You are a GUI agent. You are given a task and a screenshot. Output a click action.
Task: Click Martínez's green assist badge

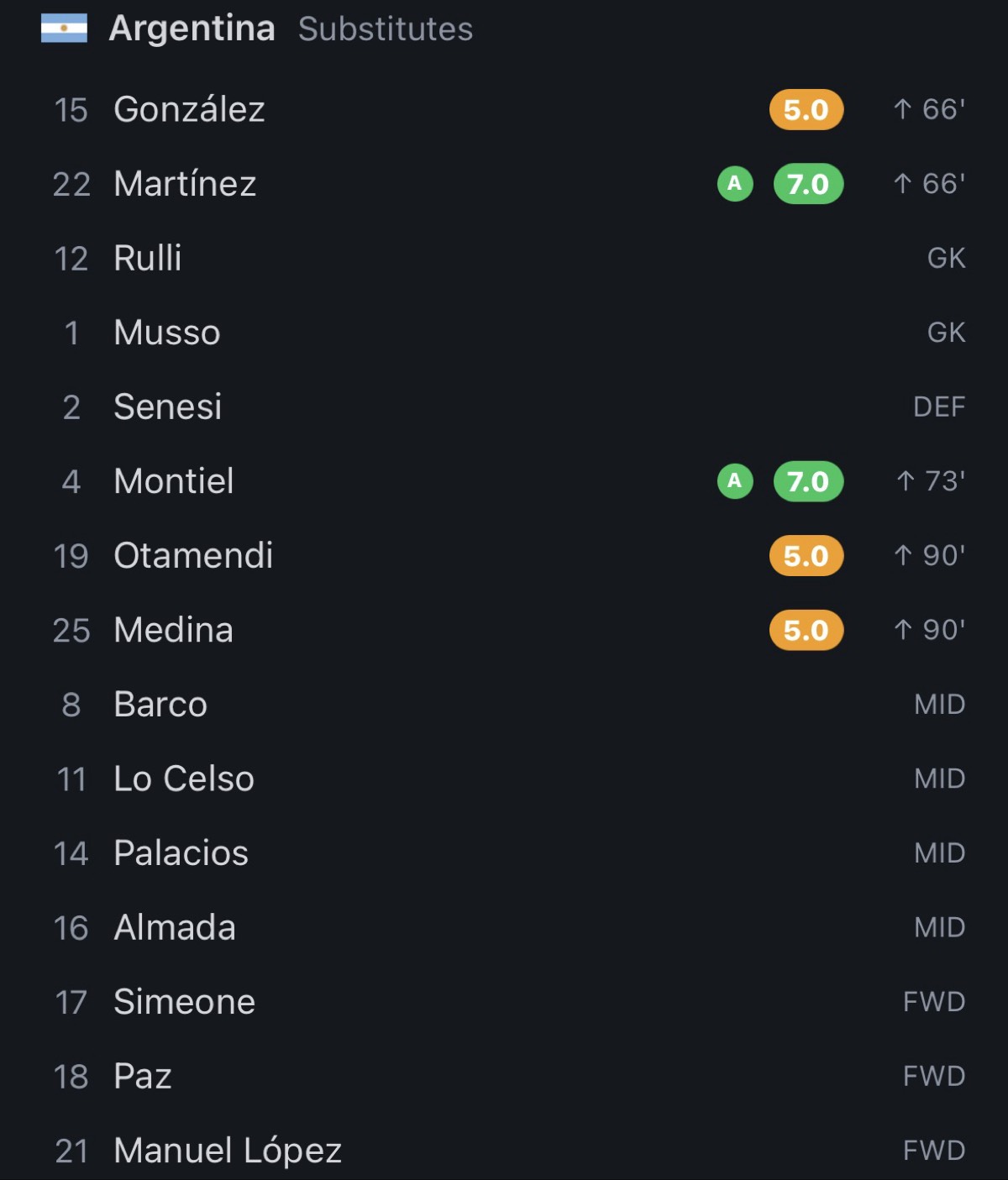(735, 184)
